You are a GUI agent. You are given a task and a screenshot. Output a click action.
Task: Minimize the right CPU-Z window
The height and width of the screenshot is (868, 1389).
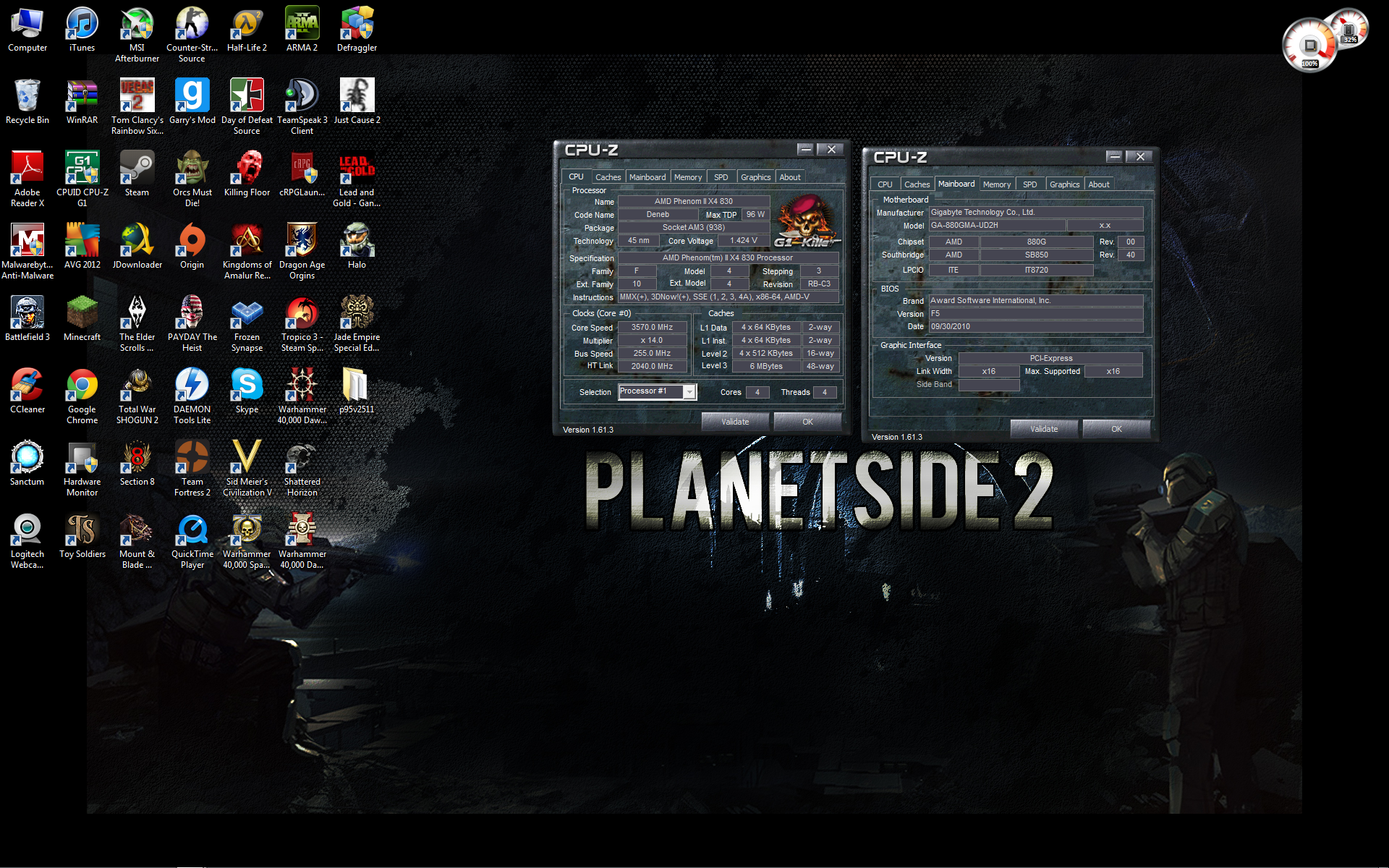tap(1115, 156)
